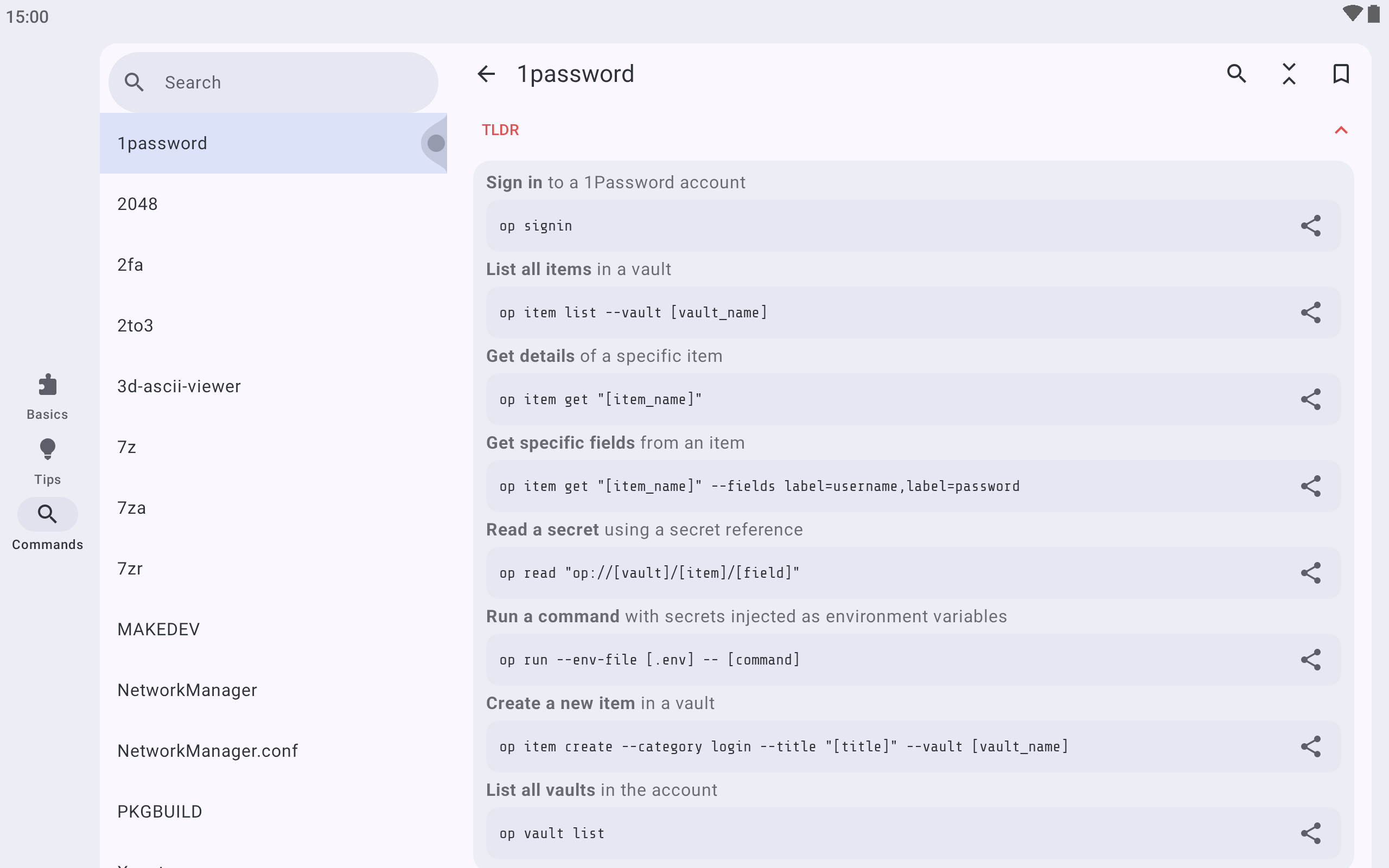The height and width of the screenshot is (868, 1389).
Task: Share the 'op item create' command
Action: click(x=1310, y=746)
